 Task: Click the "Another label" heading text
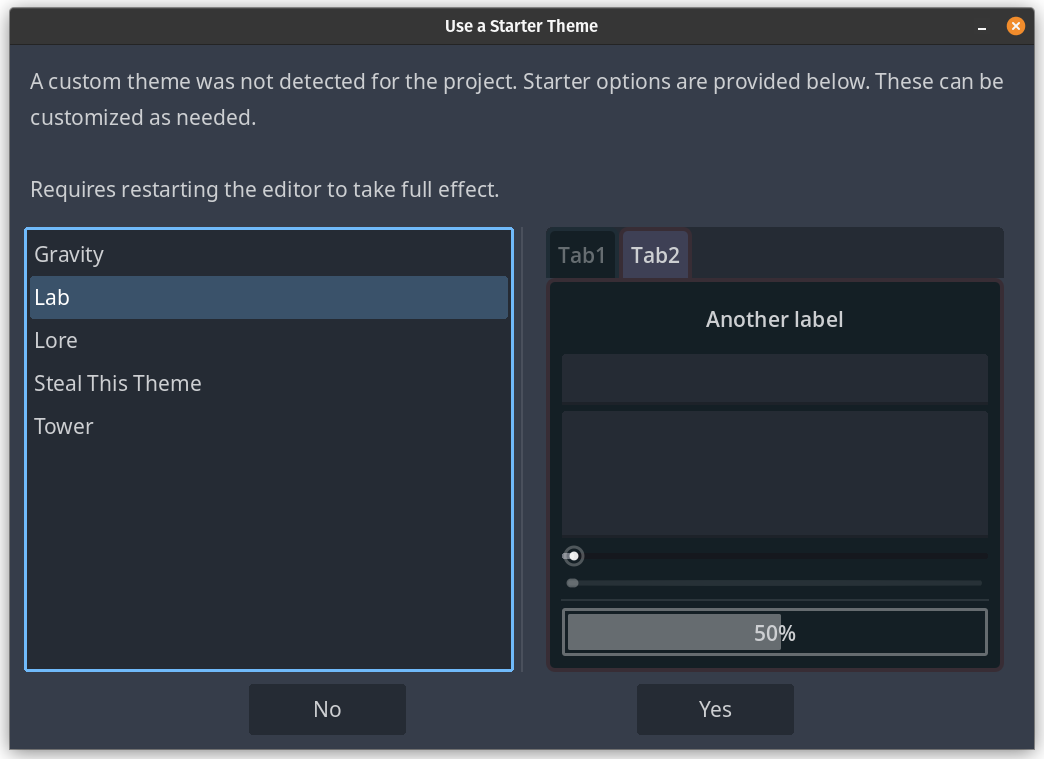point(775,320)
